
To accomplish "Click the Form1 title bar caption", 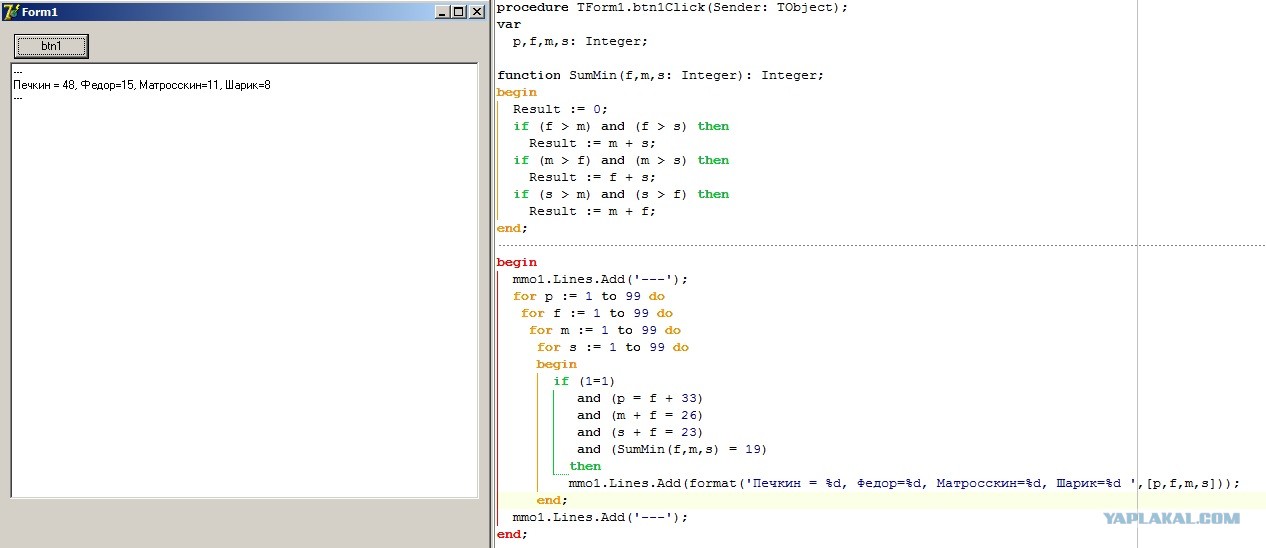I will 40,12.
